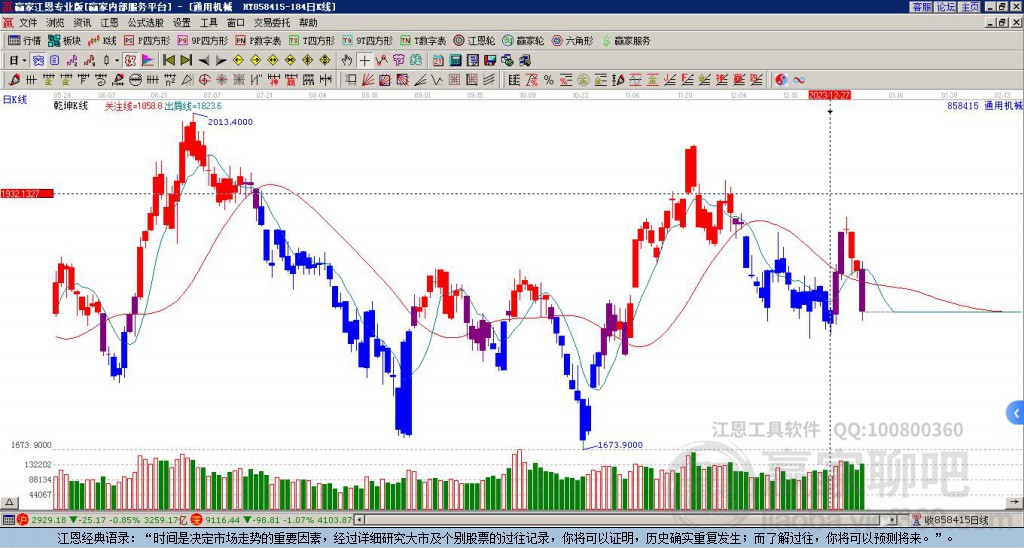The width and height of the screenshot is (1024, 548).
Task: Click the 乾坤K线 indicator label
Action: pyautogui.click(x=71, y=106)
